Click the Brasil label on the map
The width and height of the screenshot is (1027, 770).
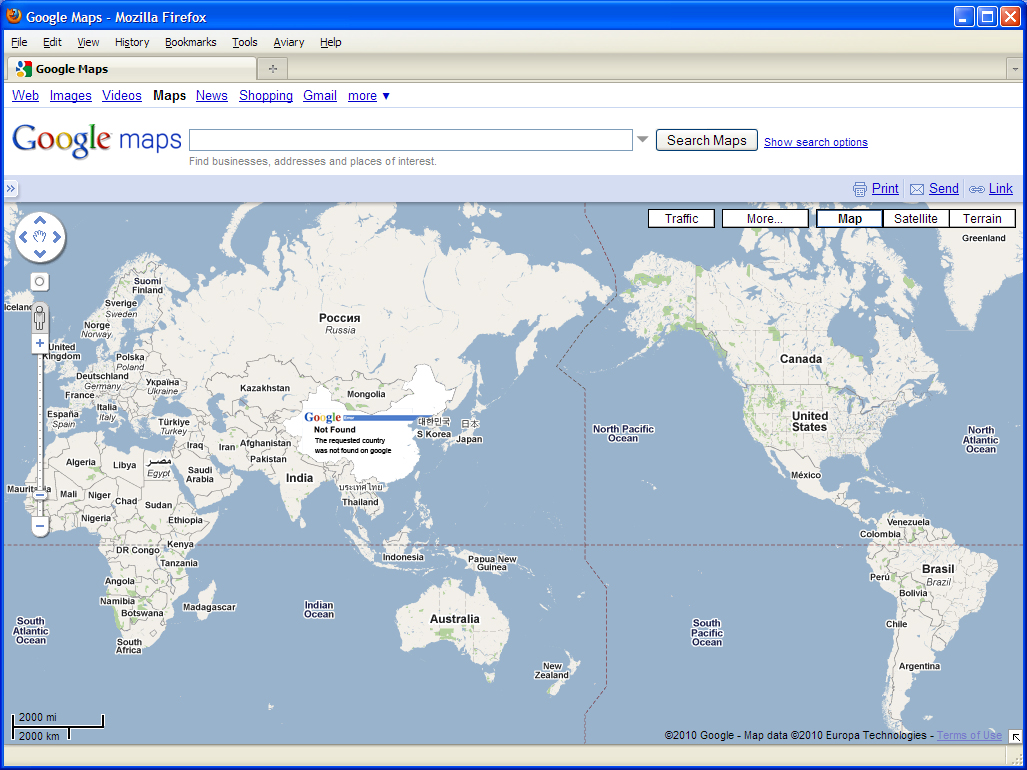pyautogui.click(x=938, y=569)
